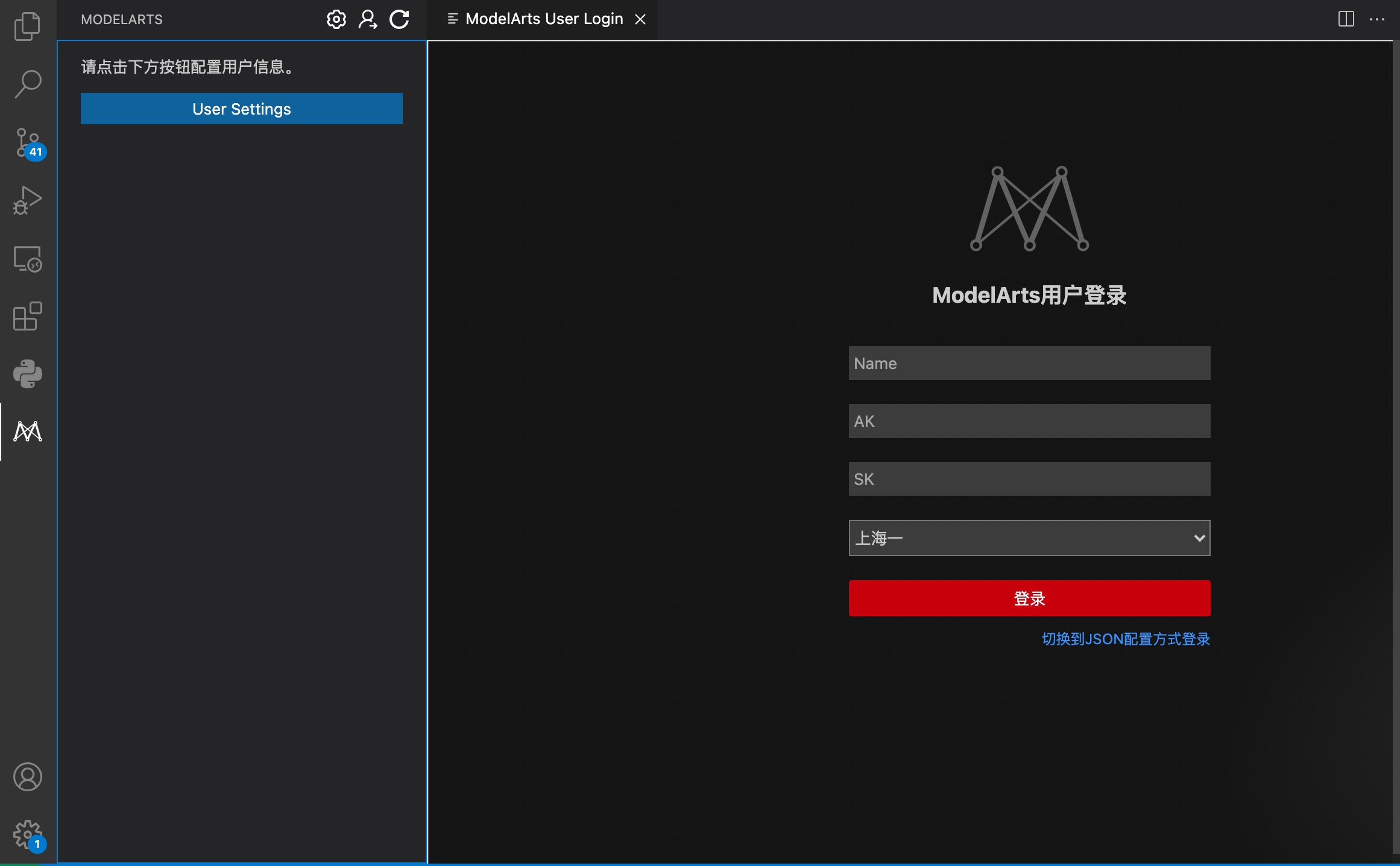The height and width of the screenshot is (866, 1400).
Task: Click the red 登录 login button
Action: pos(1029,598)
